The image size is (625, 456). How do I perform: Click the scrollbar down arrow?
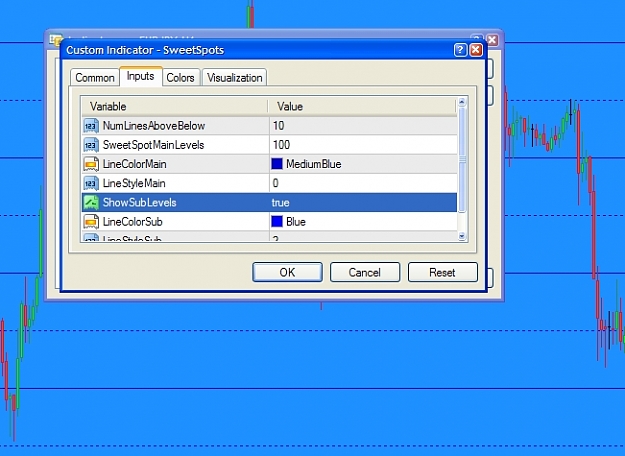pos(462,236)
